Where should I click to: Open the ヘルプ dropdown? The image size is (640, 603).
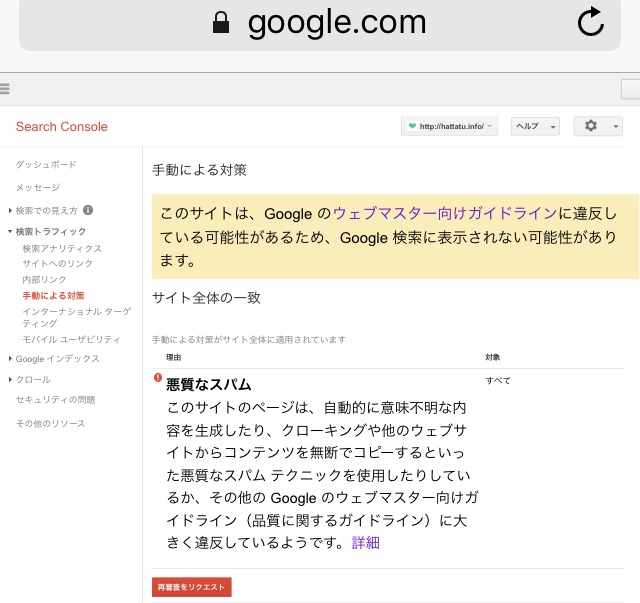(535, 126)
